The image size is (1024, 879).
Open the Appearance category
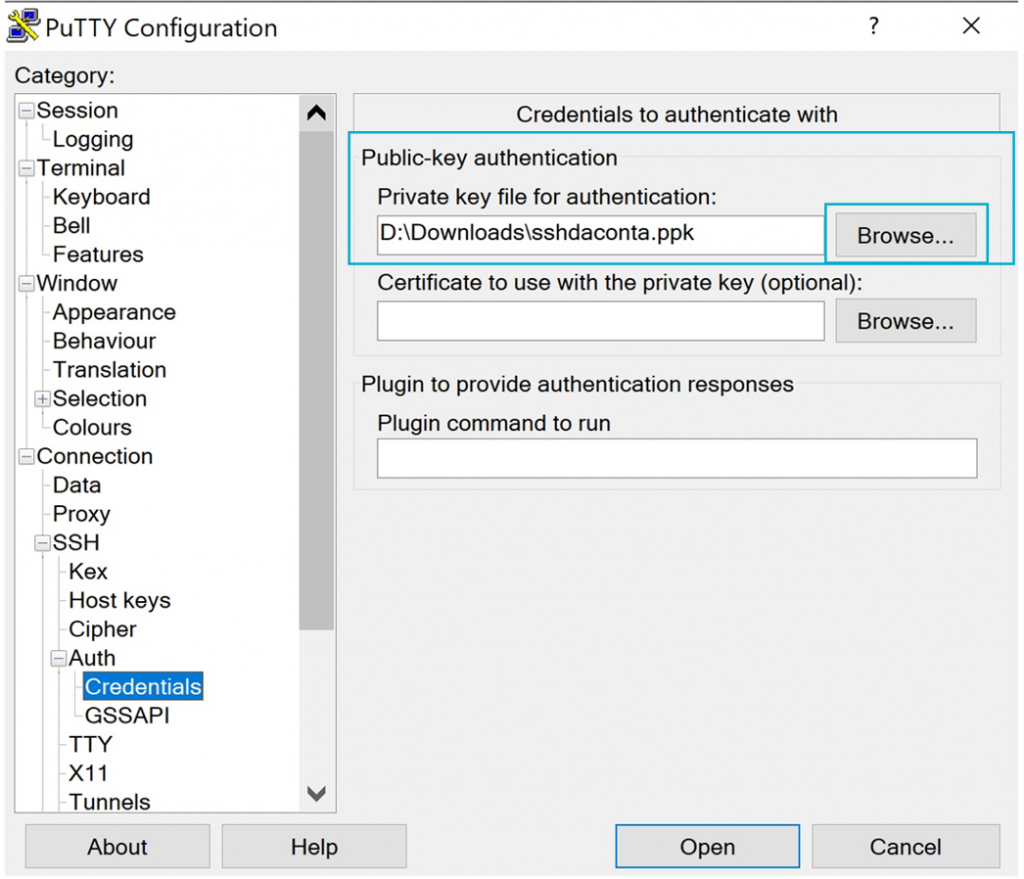click(x=114, y=312)
